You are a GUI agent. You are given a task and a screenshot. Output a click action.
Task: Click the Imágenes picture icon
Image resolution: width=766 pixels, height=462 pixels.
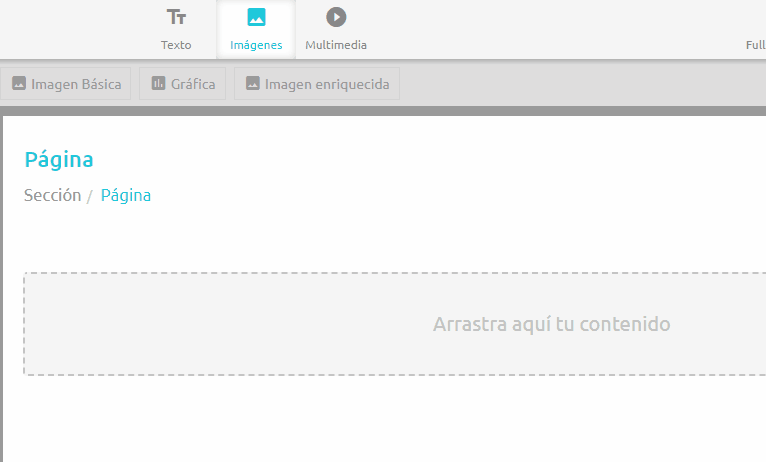tap(256, 17)
